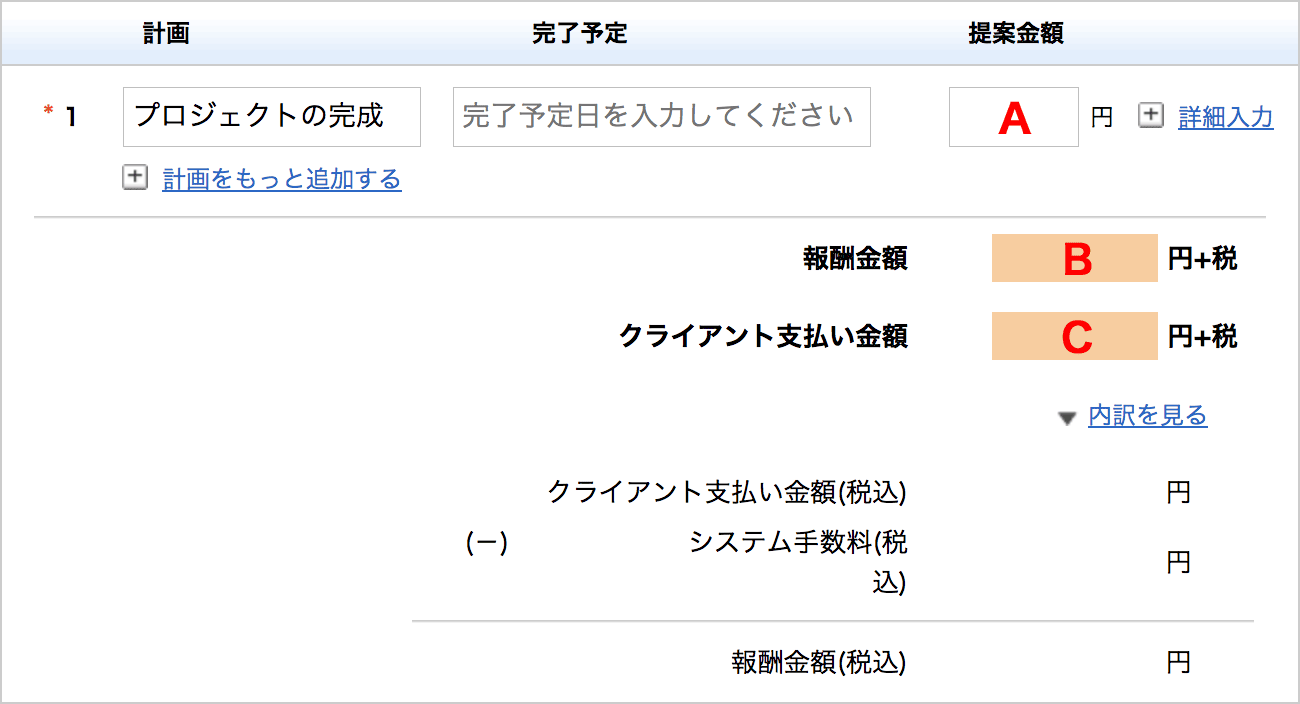This screenshot has height=704, width=1300.
Task: Focus the プロジェクトの完成 plan name field
Action: (x=272, y=117)
